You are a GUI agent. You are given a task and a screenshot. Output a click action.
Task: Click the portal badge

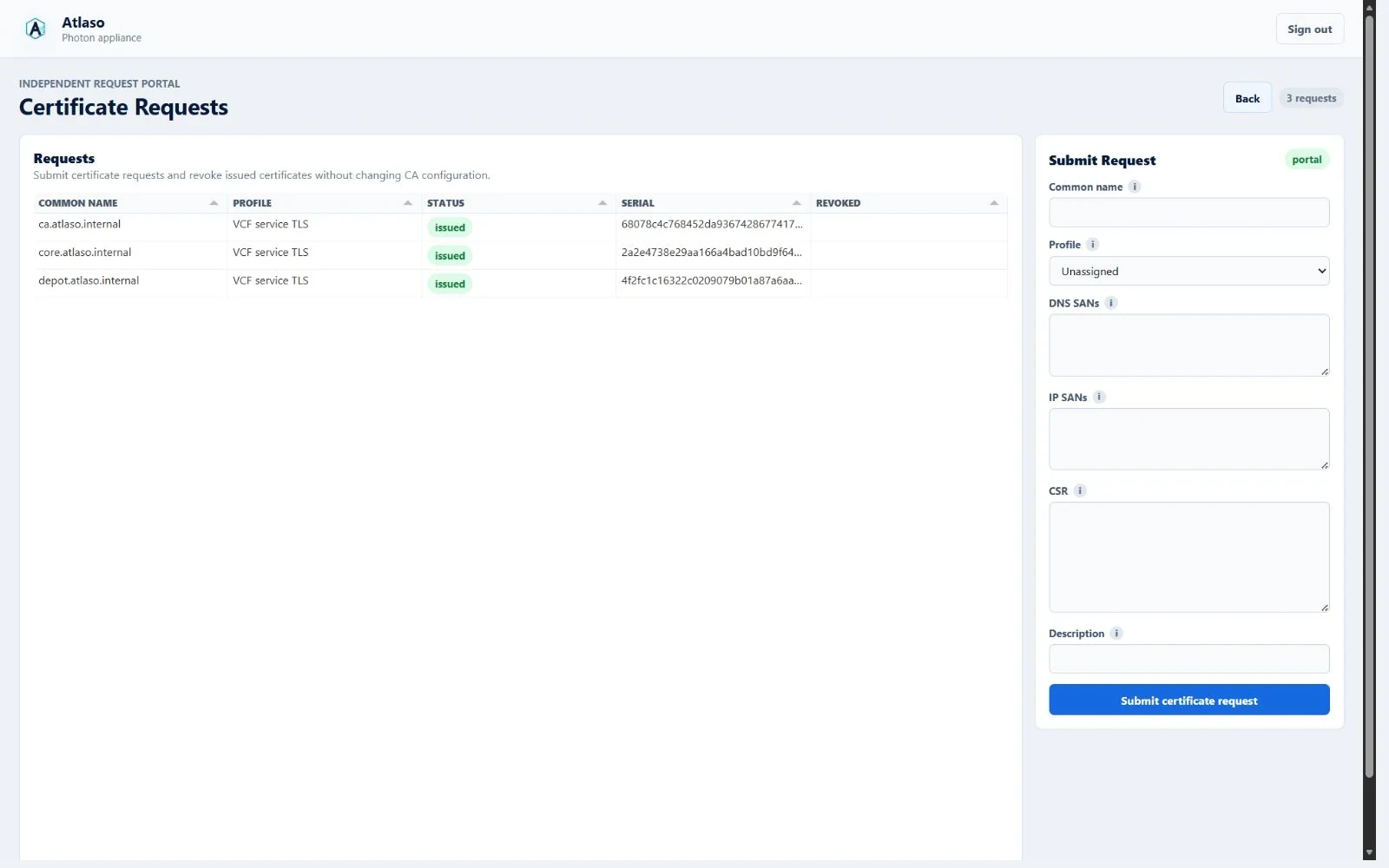1306,160
